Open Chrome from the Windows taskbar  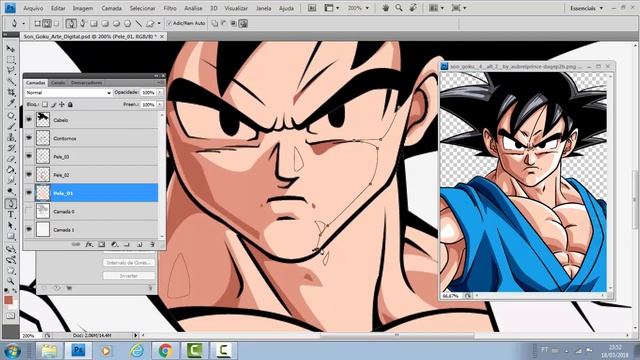click(165, 350)
